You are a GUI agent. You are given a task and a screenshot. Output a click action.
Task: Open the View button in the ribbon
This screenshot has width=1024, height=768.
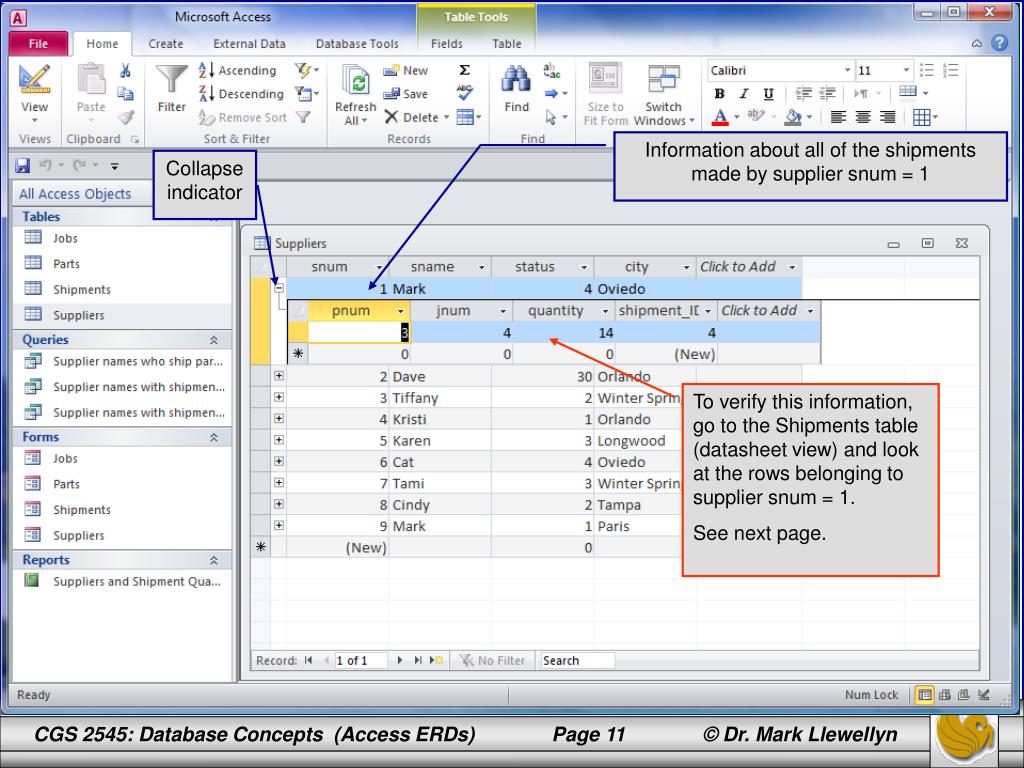point(34,91)
